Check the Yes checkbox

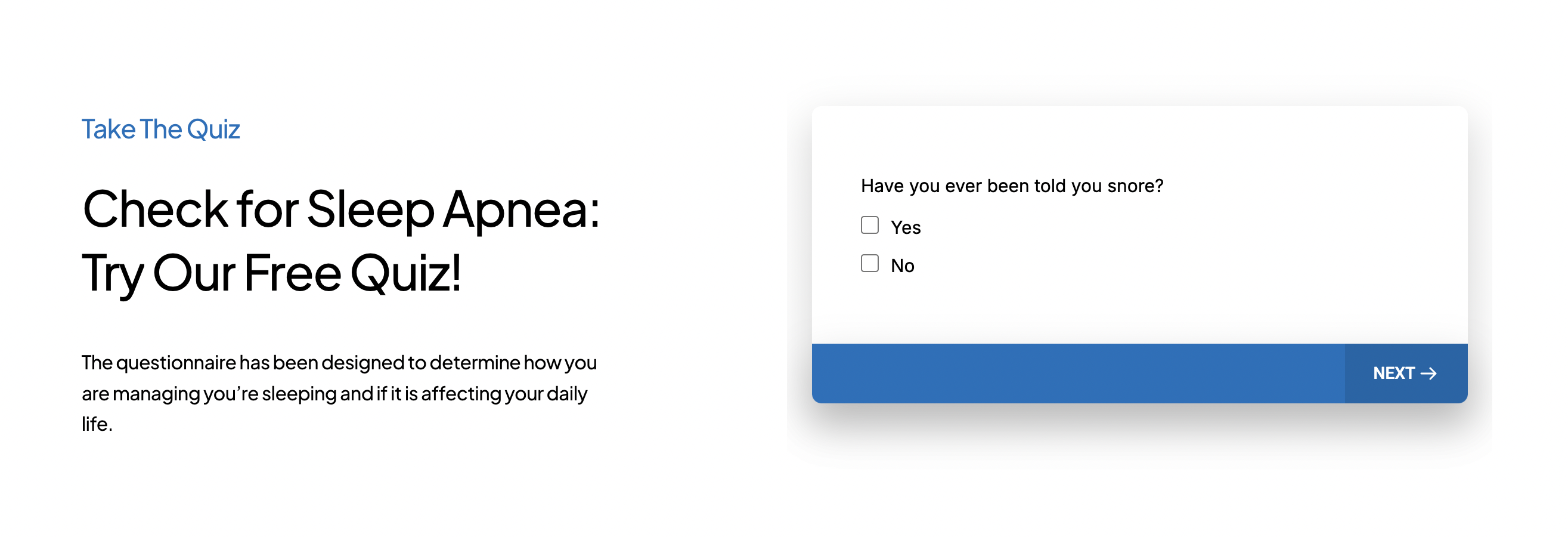(869, 226)
